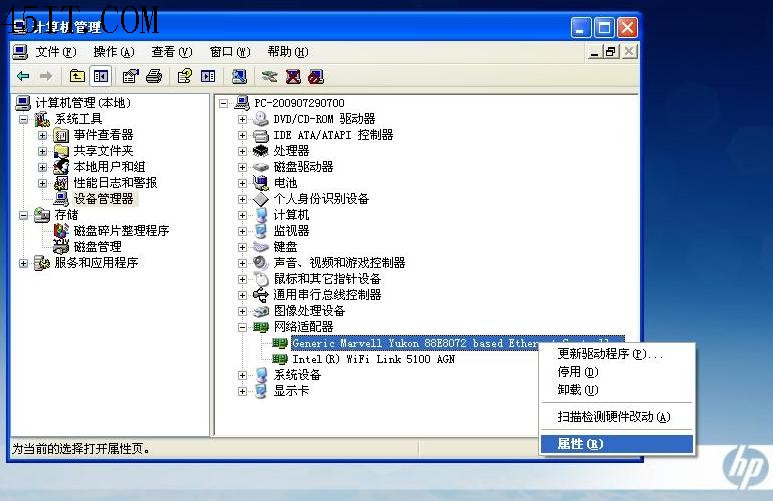The image size is (773, 501).
Task: Select 计算机管理(本地) root item
Action: (83, 103)
